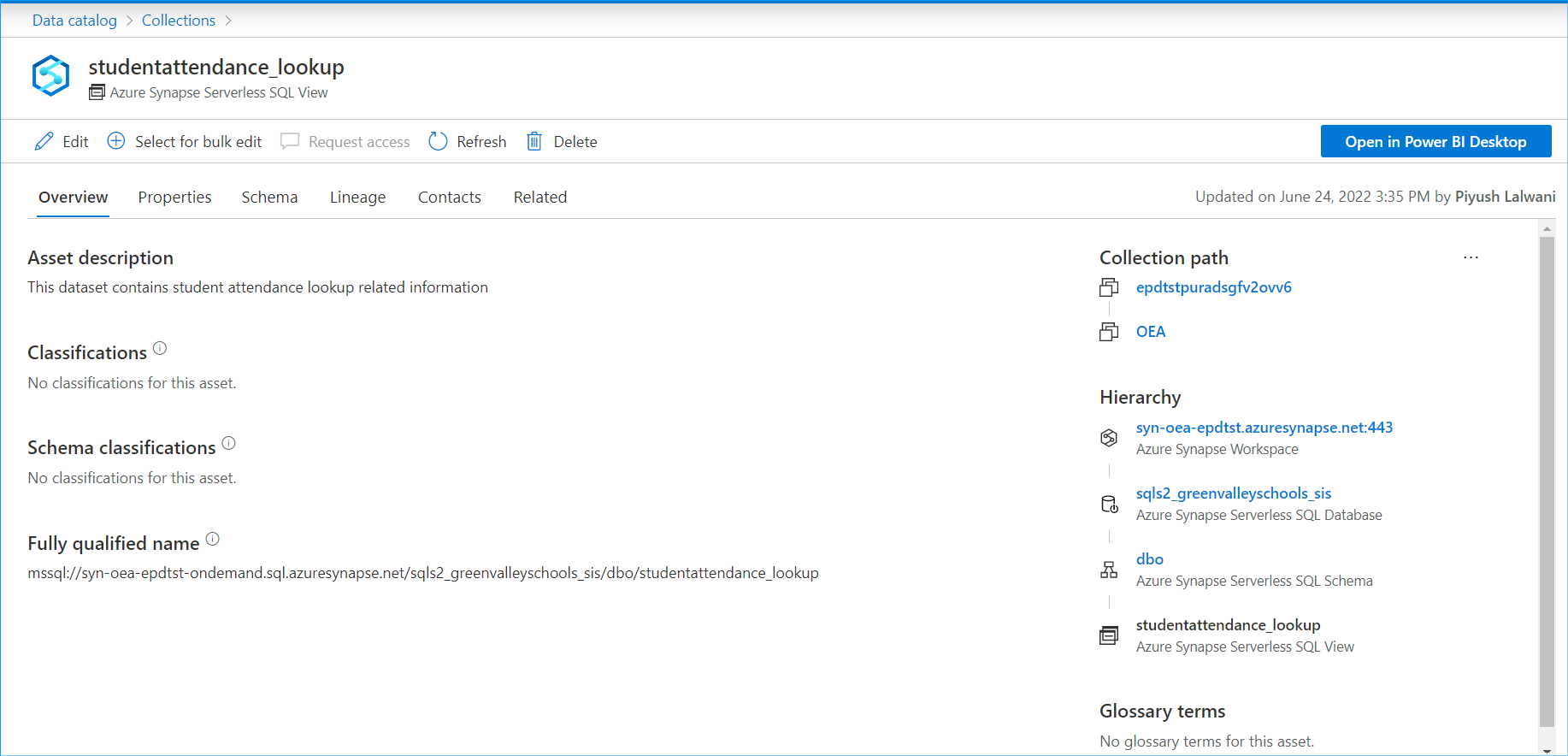1568x756 pixels.
Task: Click the Collection path heading
Action: pyautogui.click(x=1164, y=258)
